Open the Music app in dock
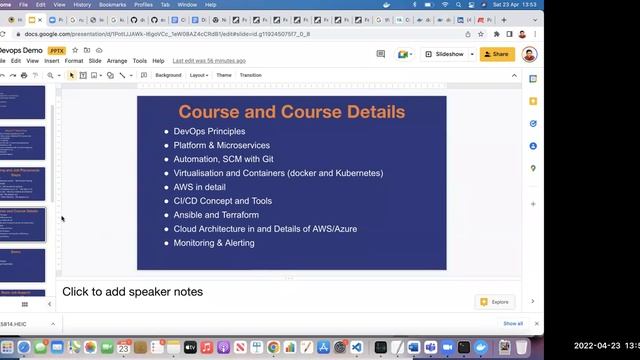The width and height of the screenshot is (640, 360). (207, 347)
